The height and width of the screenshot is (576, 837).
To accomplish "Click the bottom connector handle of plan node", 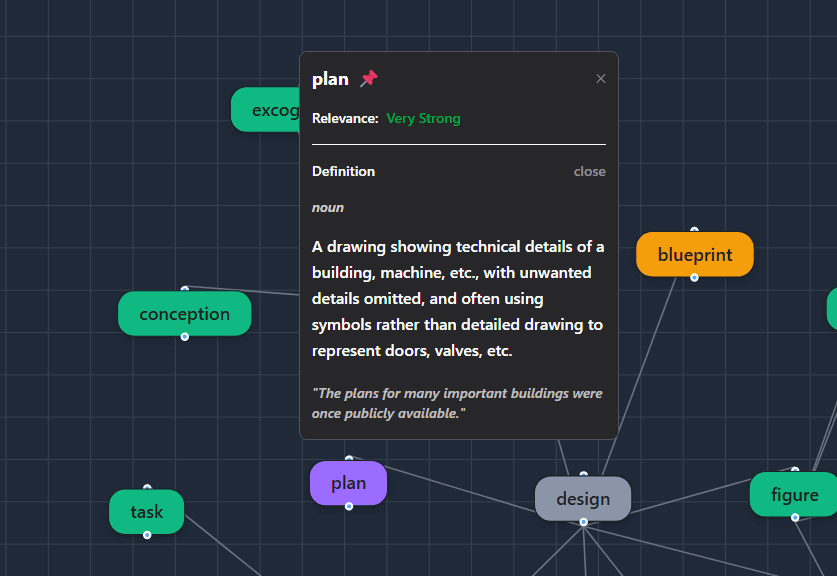I will click(x=349, y=506).
